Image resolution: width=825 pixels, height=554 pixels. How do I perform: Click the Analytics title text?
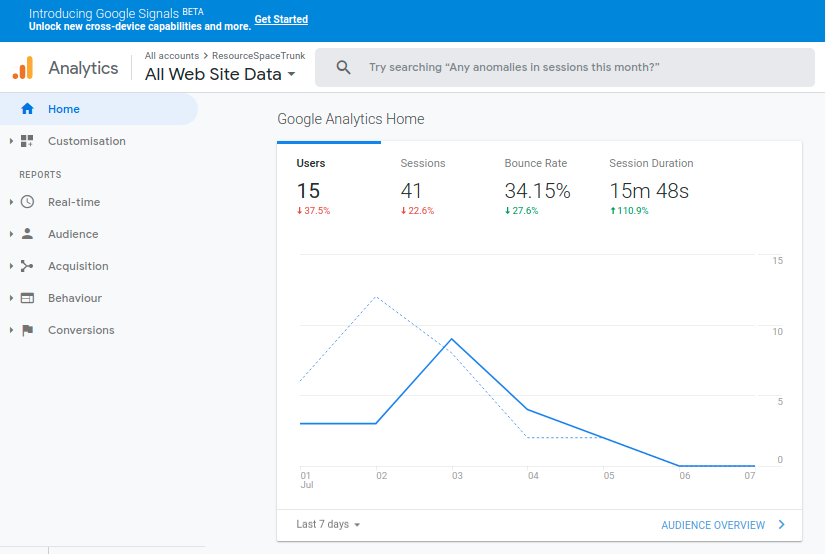[x=83, y=68]
